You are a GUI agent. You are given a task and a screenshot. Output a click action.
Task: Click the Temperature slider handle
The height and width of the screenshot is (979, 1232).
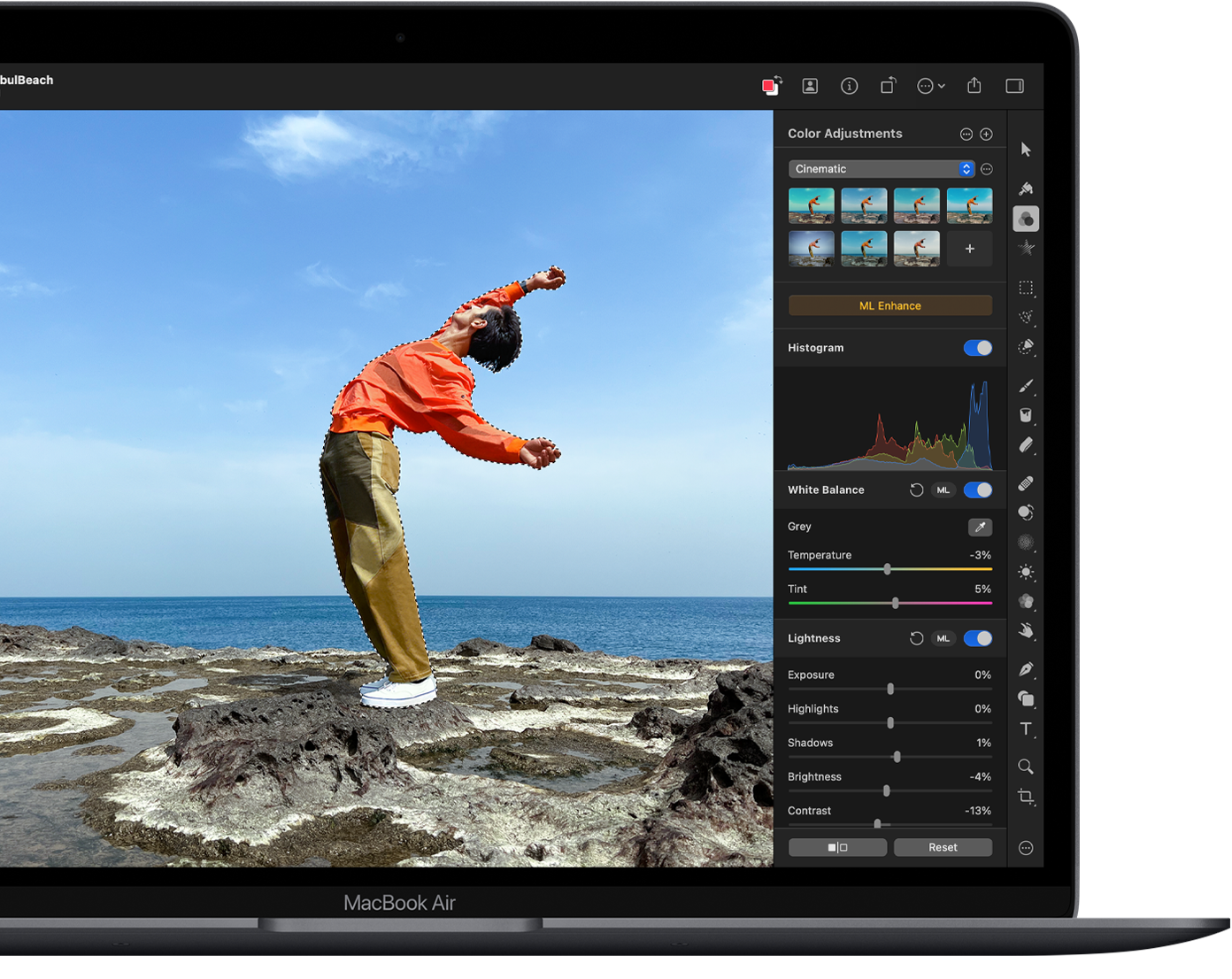click(x=887, y=569)
